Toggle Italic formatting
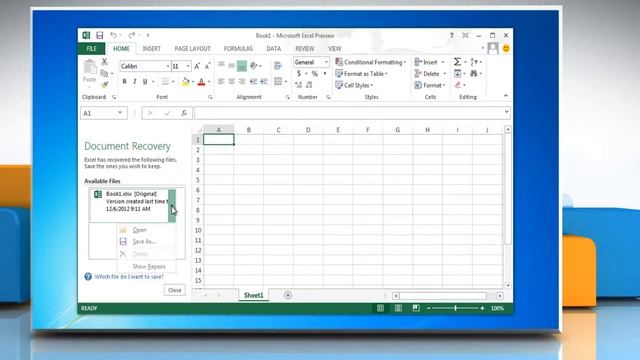 [x=135, y=82]
